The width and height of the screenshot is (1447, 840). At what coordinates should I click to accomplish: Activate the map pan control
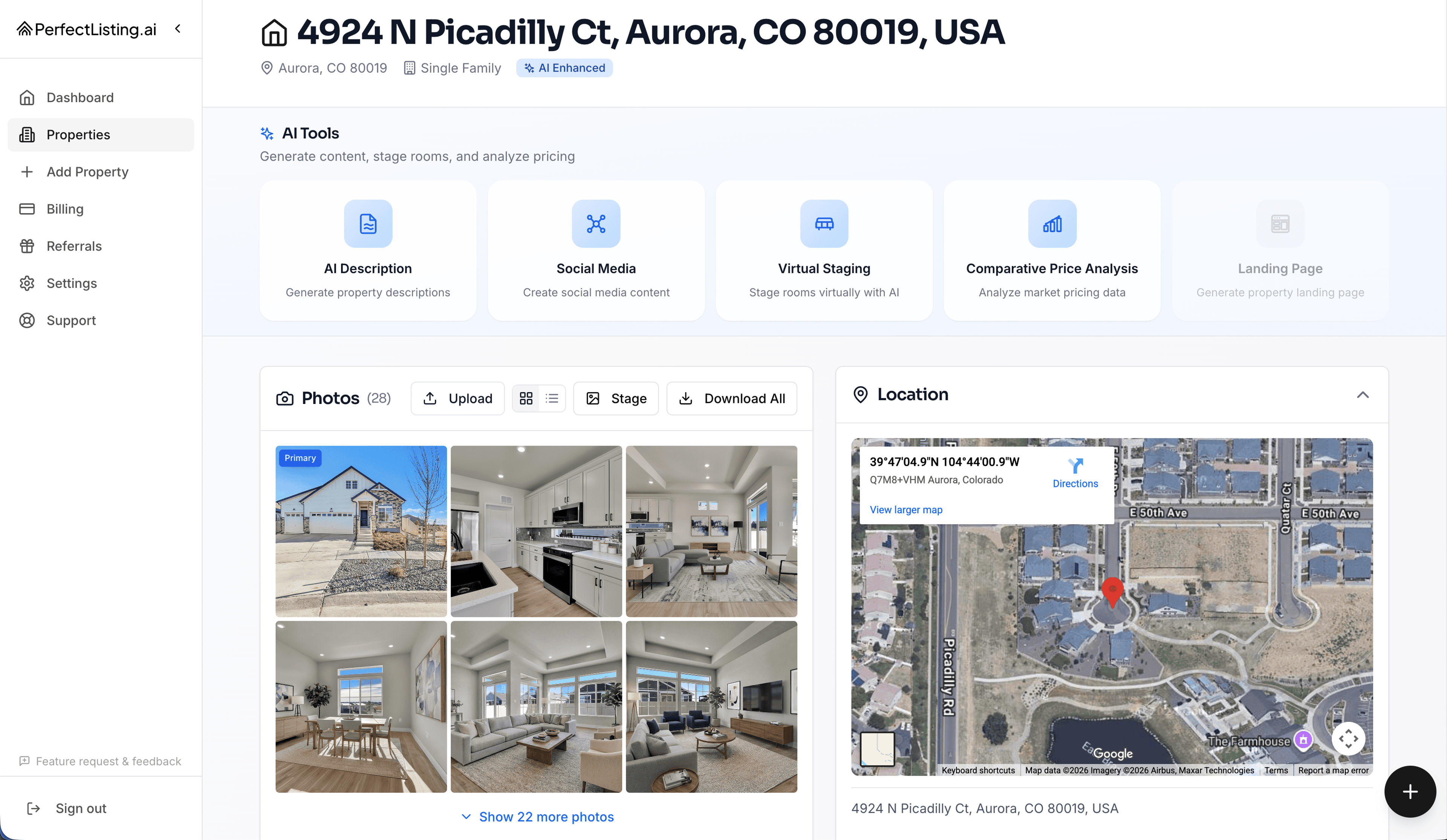point(1349,738)
